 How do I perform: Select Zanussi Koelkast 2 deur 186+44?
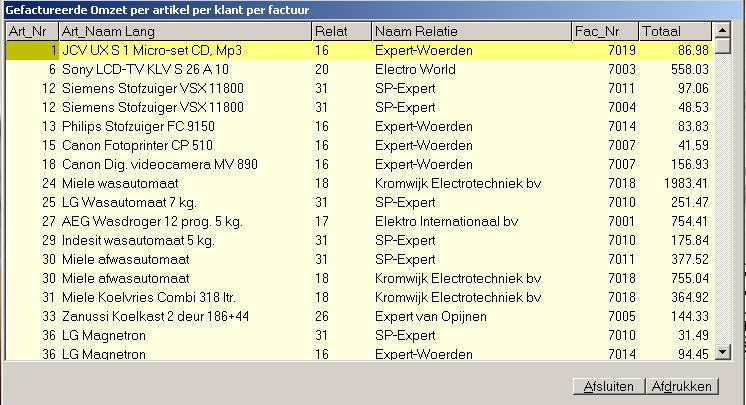point(359,317)
